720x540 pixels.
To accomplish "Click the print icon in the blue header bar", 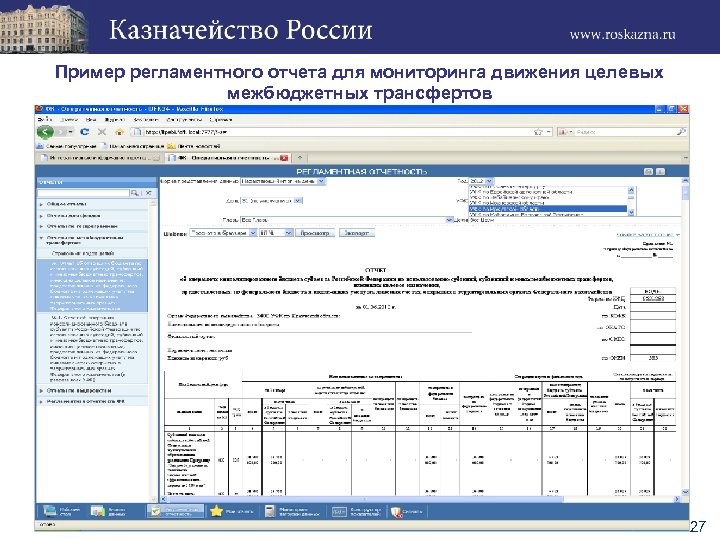I will 648,171.
